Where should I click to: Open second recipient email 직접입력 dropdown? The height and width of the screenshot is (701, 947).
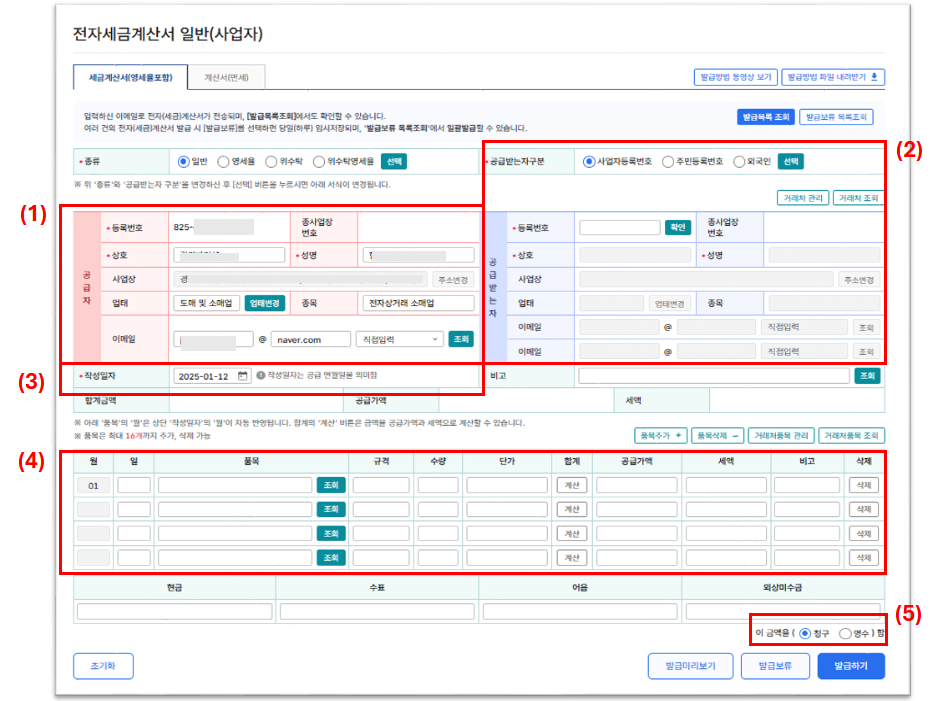click(803, 351)
